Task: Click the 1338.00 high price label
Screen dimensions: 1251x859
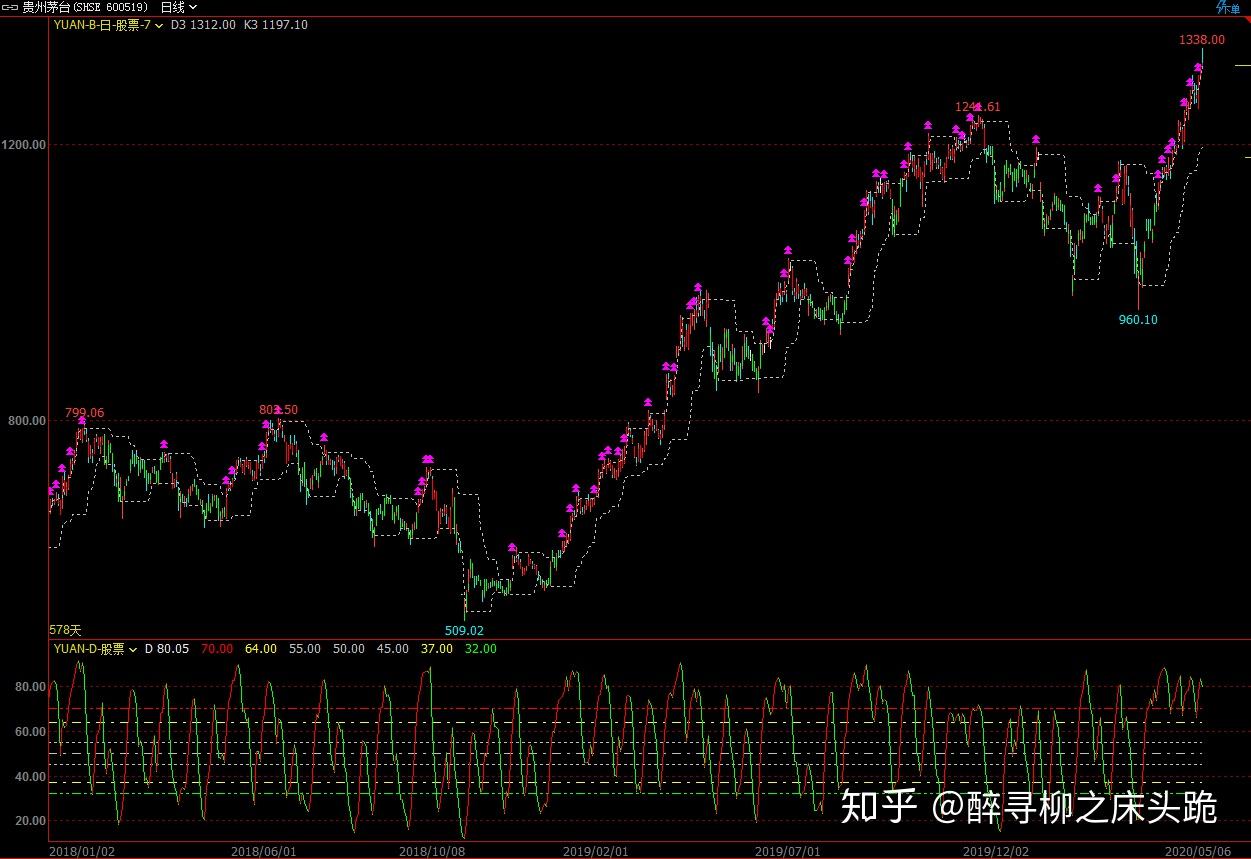Action: pos(1201,40)
